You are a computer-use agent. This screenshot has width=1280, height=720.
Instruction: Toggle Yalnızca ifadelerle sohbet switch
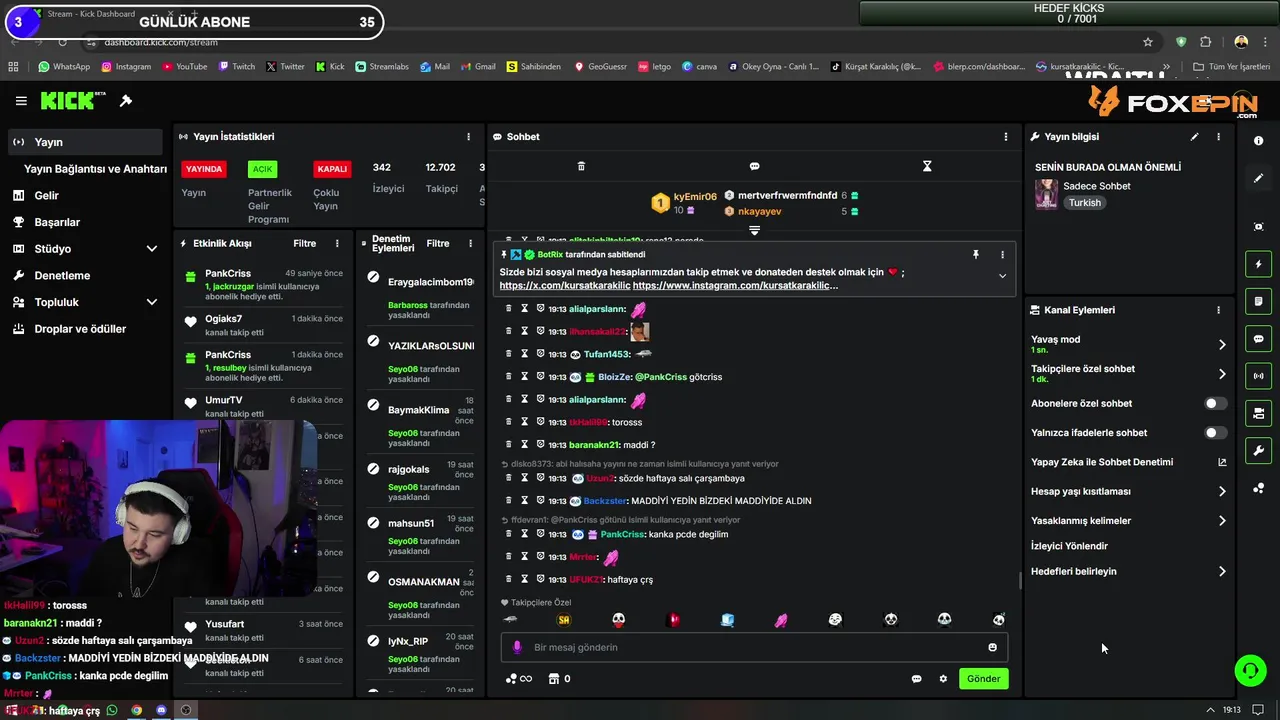1215,433
